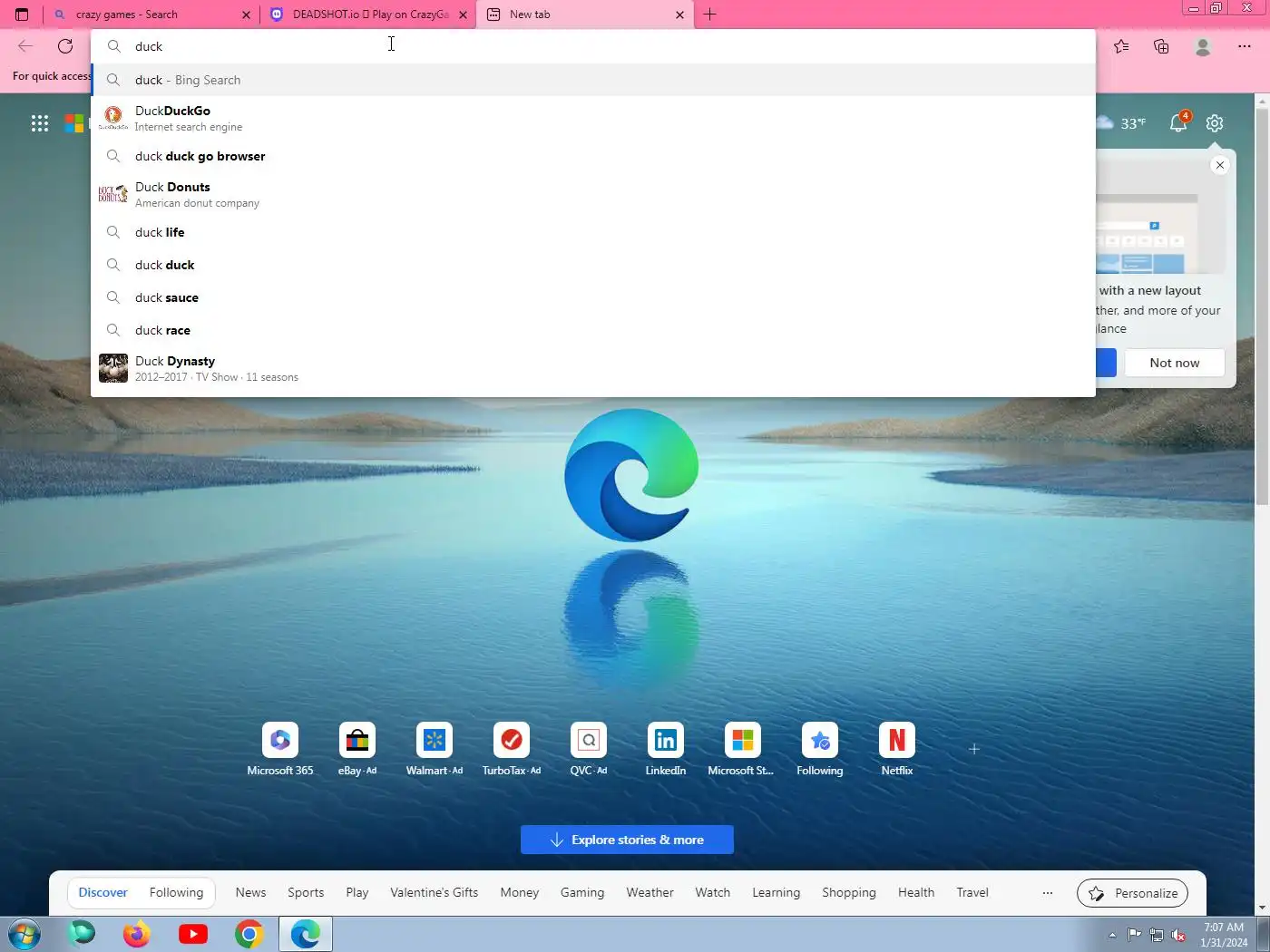Close the New tab tab
Image resolution: width=1270 pixels, height=952 pixels.
point(679,15)
